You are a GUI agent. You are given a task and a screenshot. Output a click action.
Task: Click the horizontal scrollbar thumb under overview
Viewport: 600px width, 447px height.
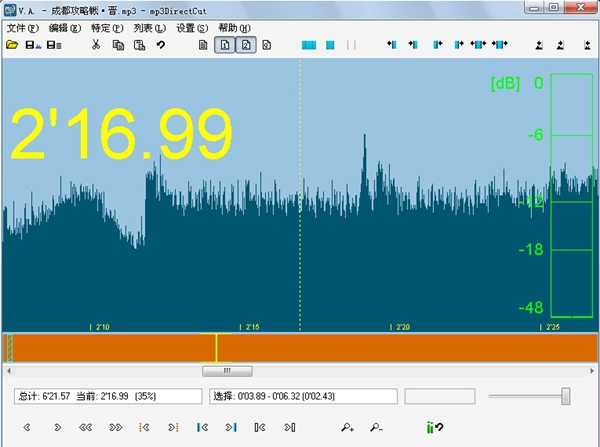(x=227, y=370)
